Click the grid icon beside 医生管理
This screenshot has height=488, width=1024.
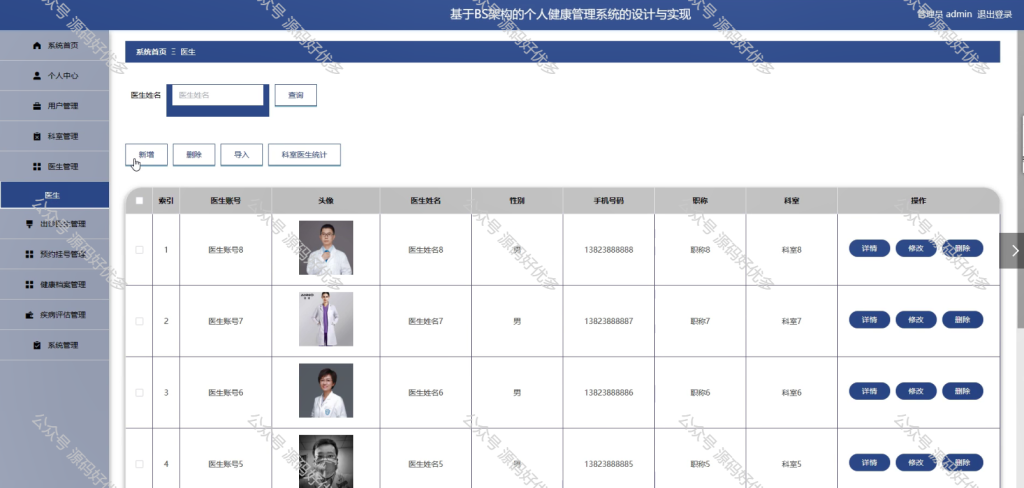point(37,167)
